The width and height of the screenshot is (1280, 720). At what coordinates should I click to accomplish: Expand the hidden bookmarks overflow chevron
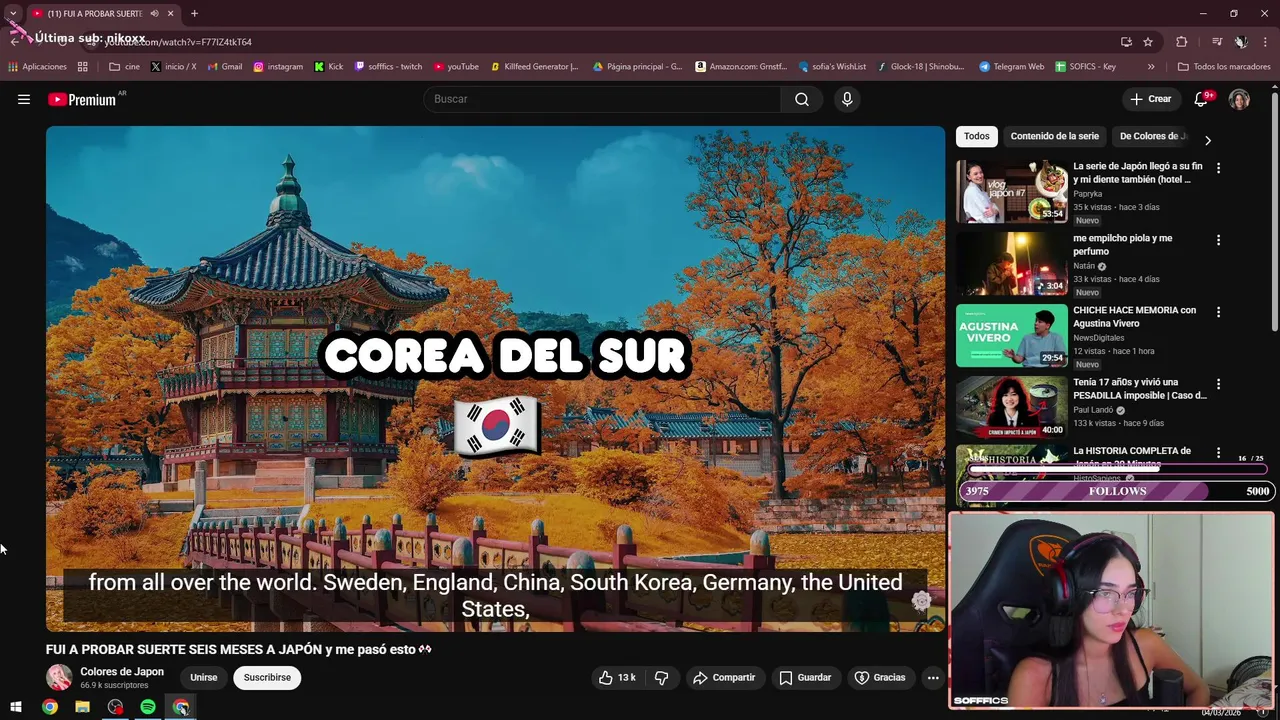tap(1151, 67)
